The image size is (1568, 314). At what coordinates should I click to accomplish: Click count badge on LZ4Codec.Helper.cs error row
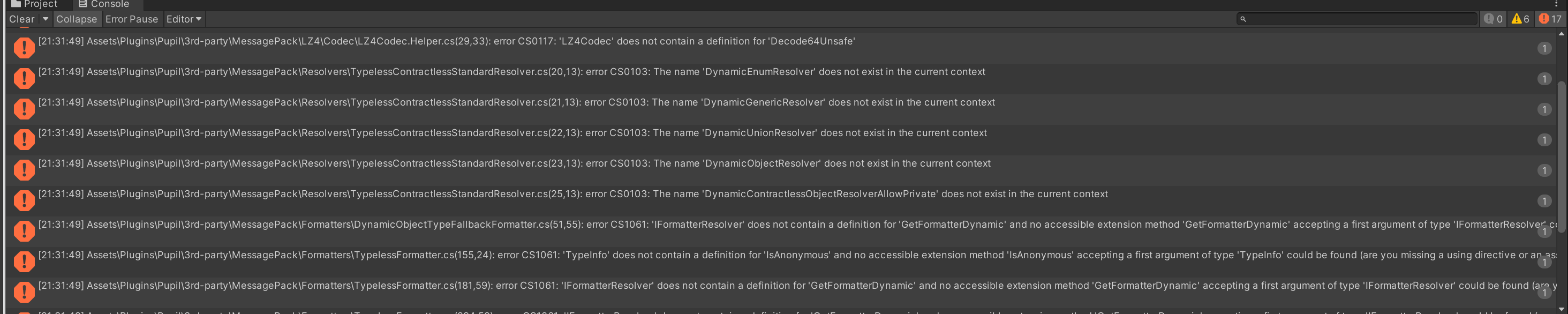[1544, 49]
